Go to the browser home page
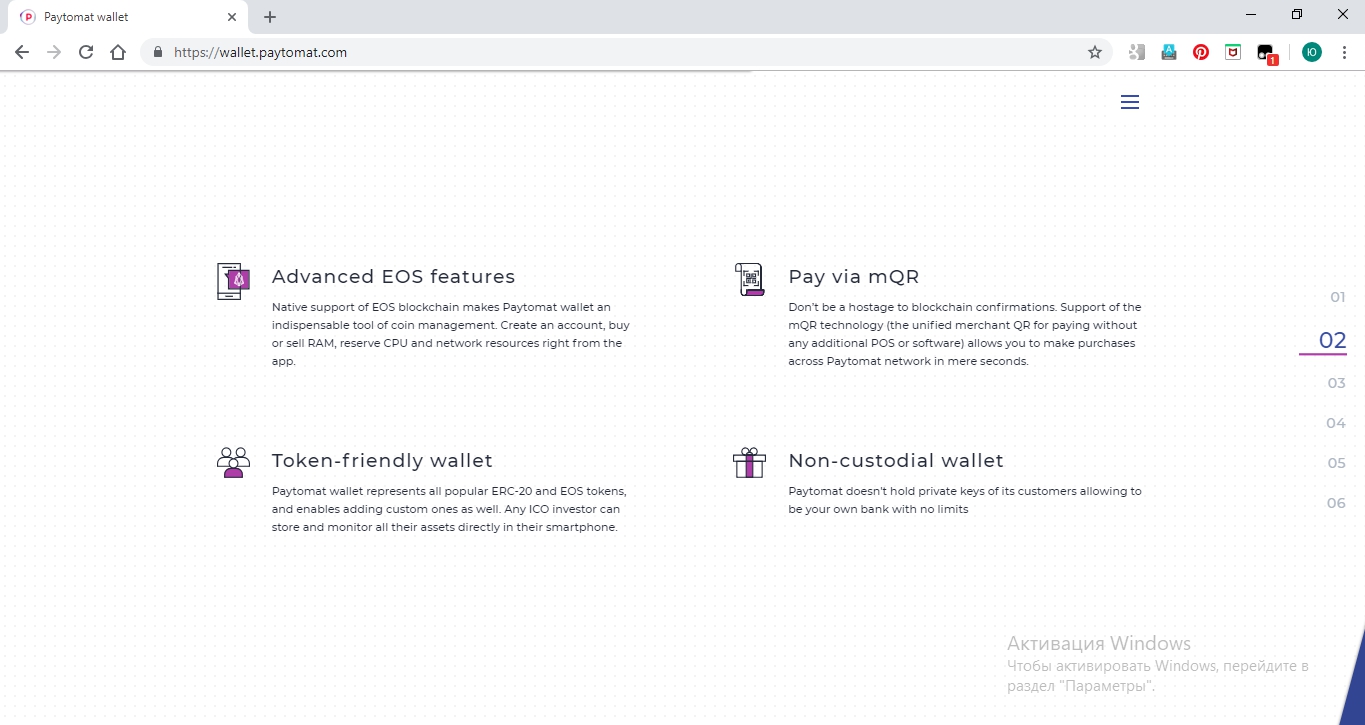The height and width of the screenshot is (725, 1365). point(118,52)
